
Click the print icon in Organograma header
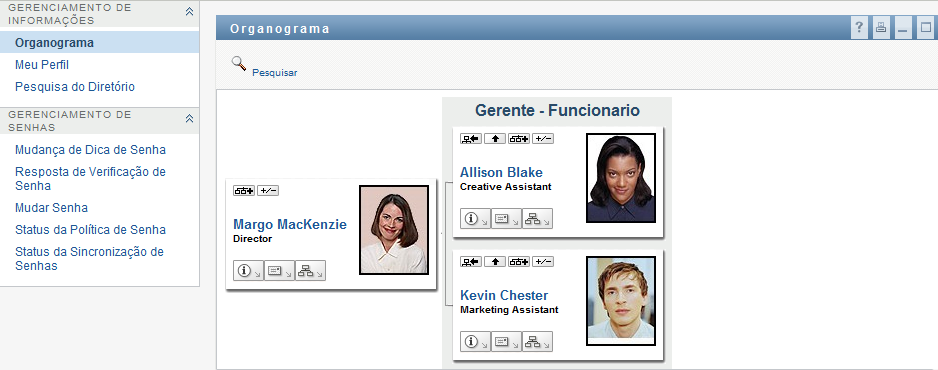[x=881, y=28]
